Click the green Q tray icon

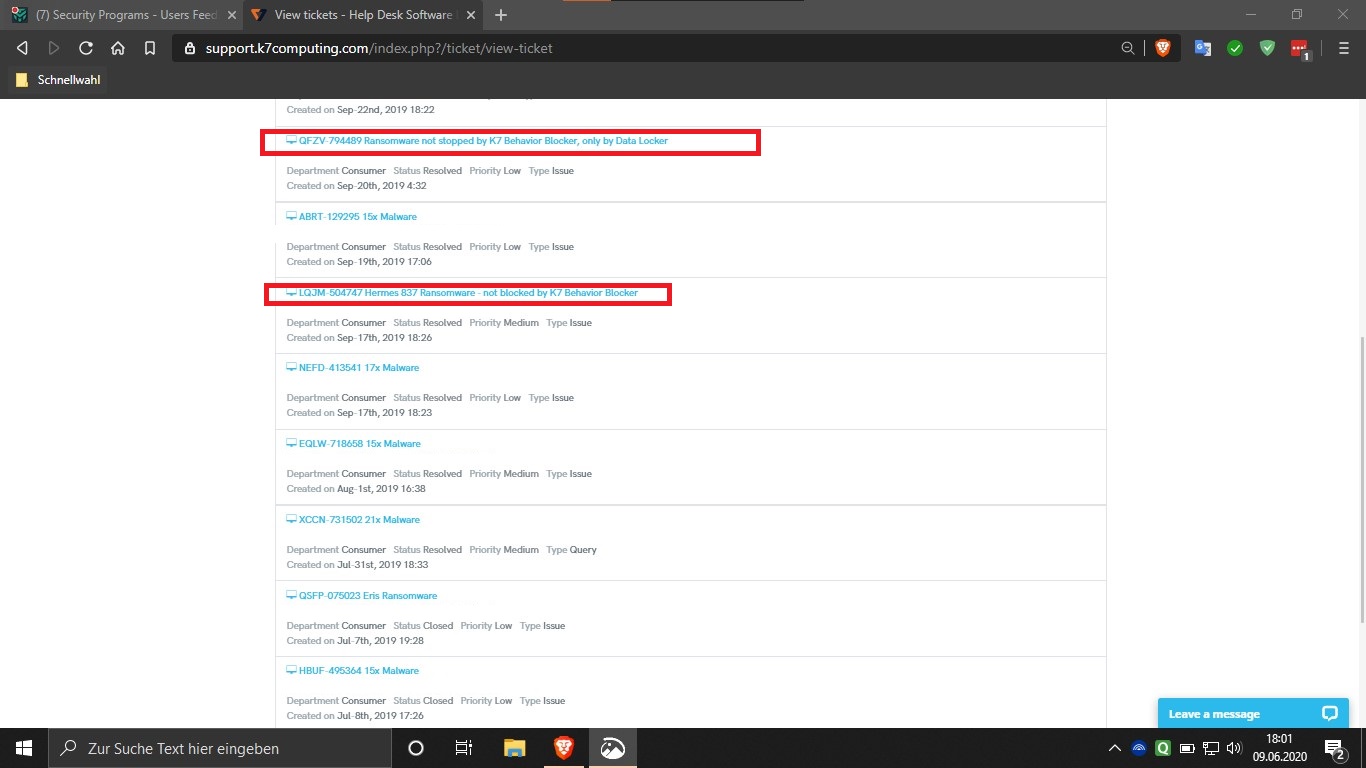[x=1163, y=748]
